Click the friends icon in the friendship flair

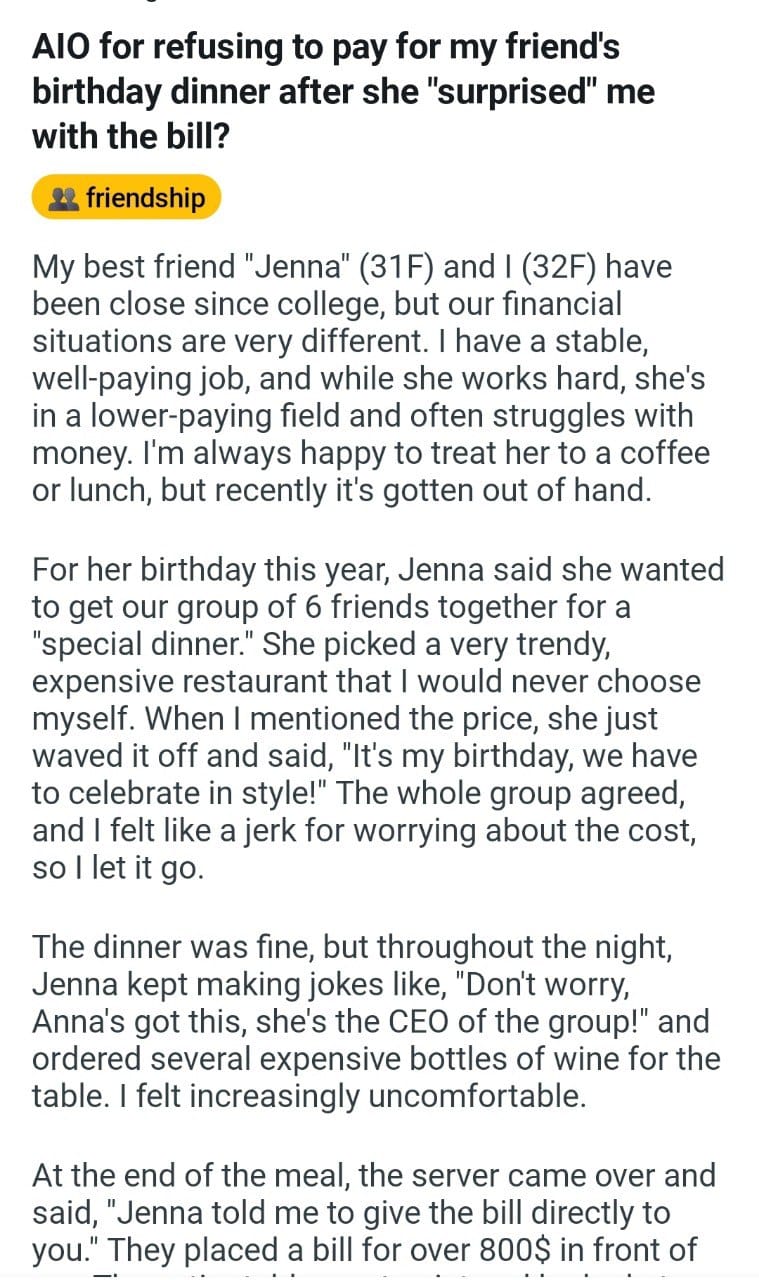pyautogui.click(x=64, y=198)
